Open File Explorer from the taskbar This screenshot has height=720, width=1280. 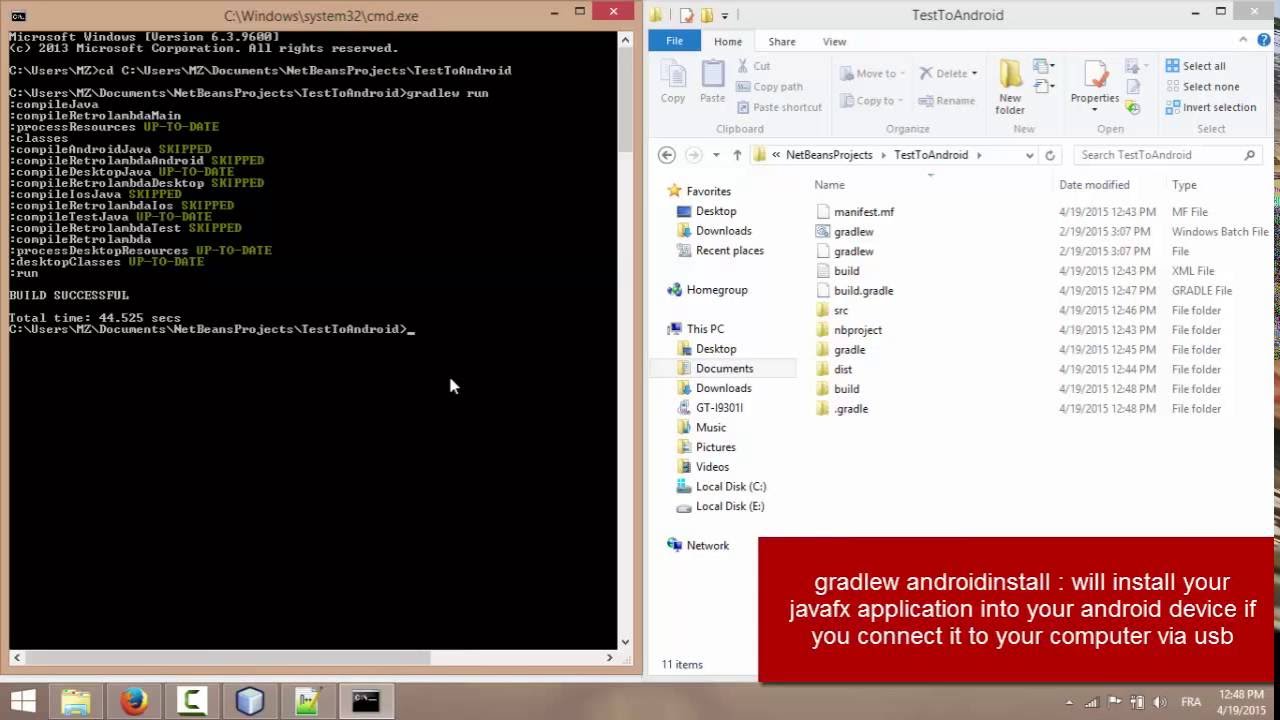pyautogui.click(x=76, y=701)
